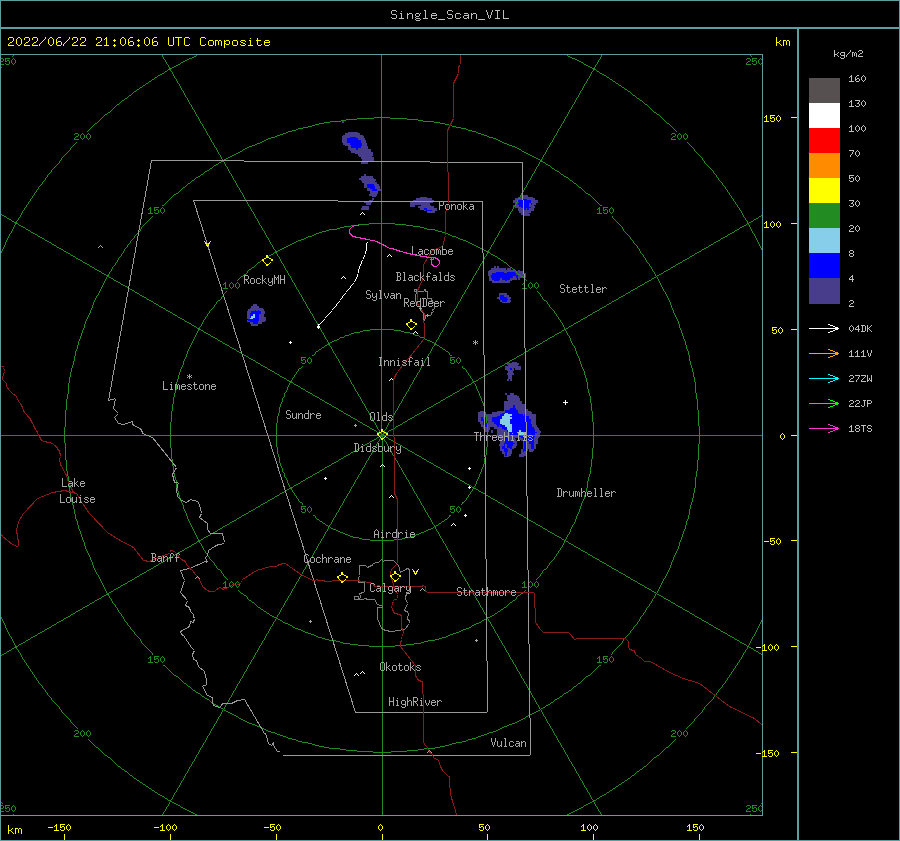Click the Sundre town label

(x=303, y=414)
